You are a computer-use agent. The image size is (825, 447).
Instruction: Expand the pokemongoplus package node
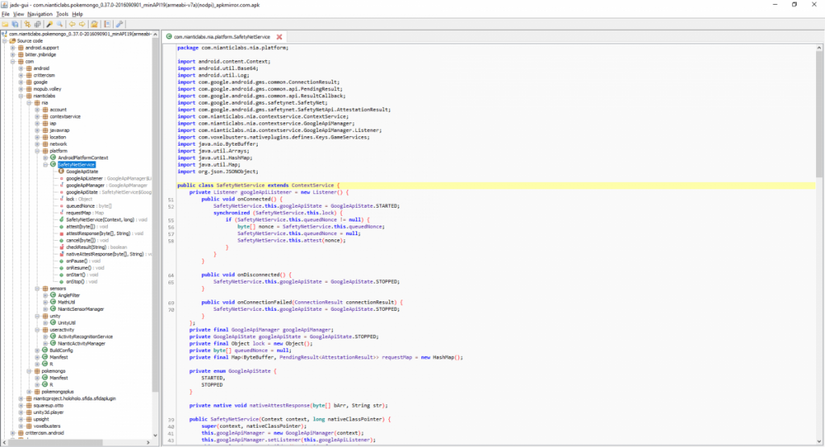point(29,392)
